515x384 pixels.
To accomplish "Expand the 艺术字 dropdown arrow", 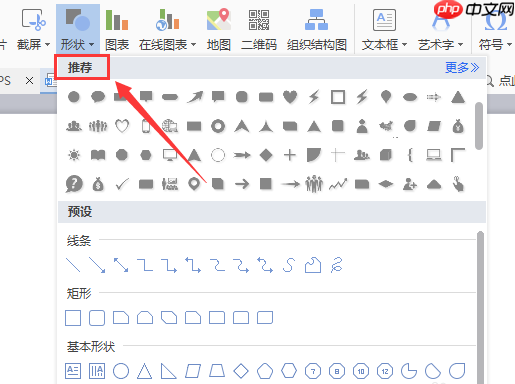I will click(x=460, y=44).
